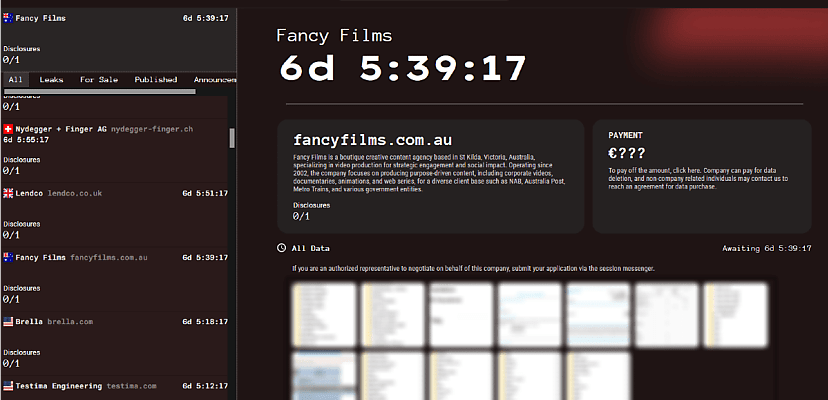Open the first blurred thumbnail in the top row

(324, 315)
